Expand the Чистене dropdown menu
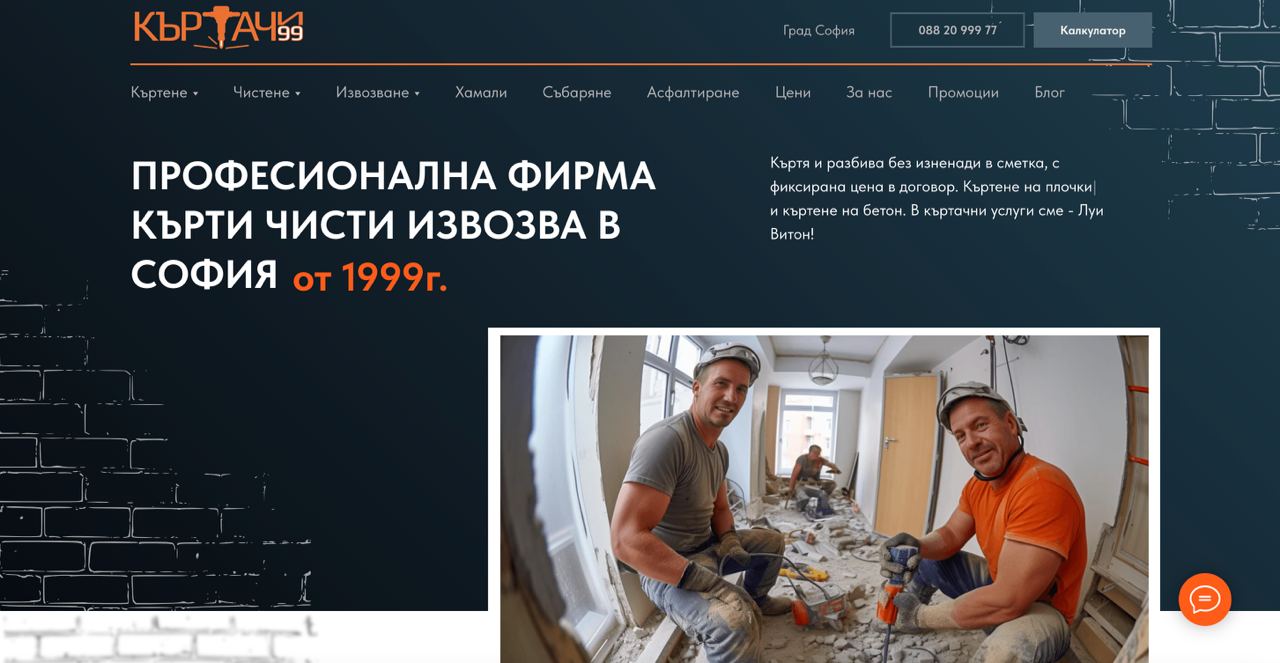The width and height of the screenshot is (1280, 663). coord(267,92)
